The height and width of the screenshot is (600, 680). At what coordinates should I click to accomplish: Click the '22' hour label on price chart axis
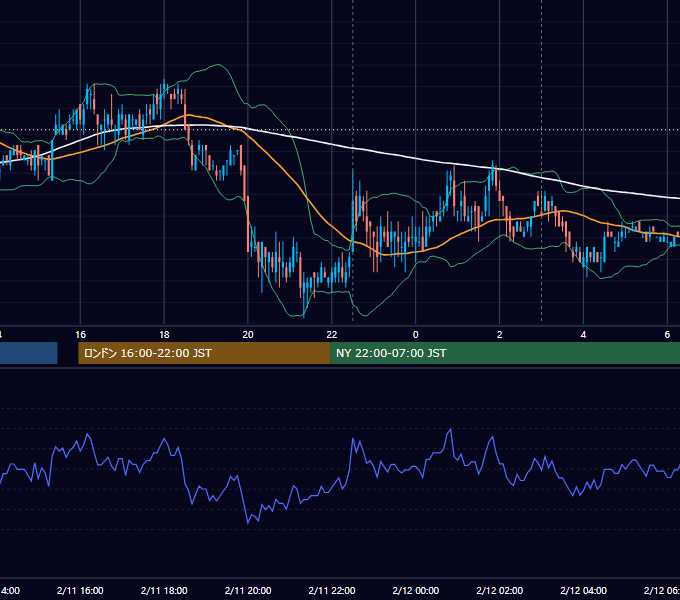point(332,335)
